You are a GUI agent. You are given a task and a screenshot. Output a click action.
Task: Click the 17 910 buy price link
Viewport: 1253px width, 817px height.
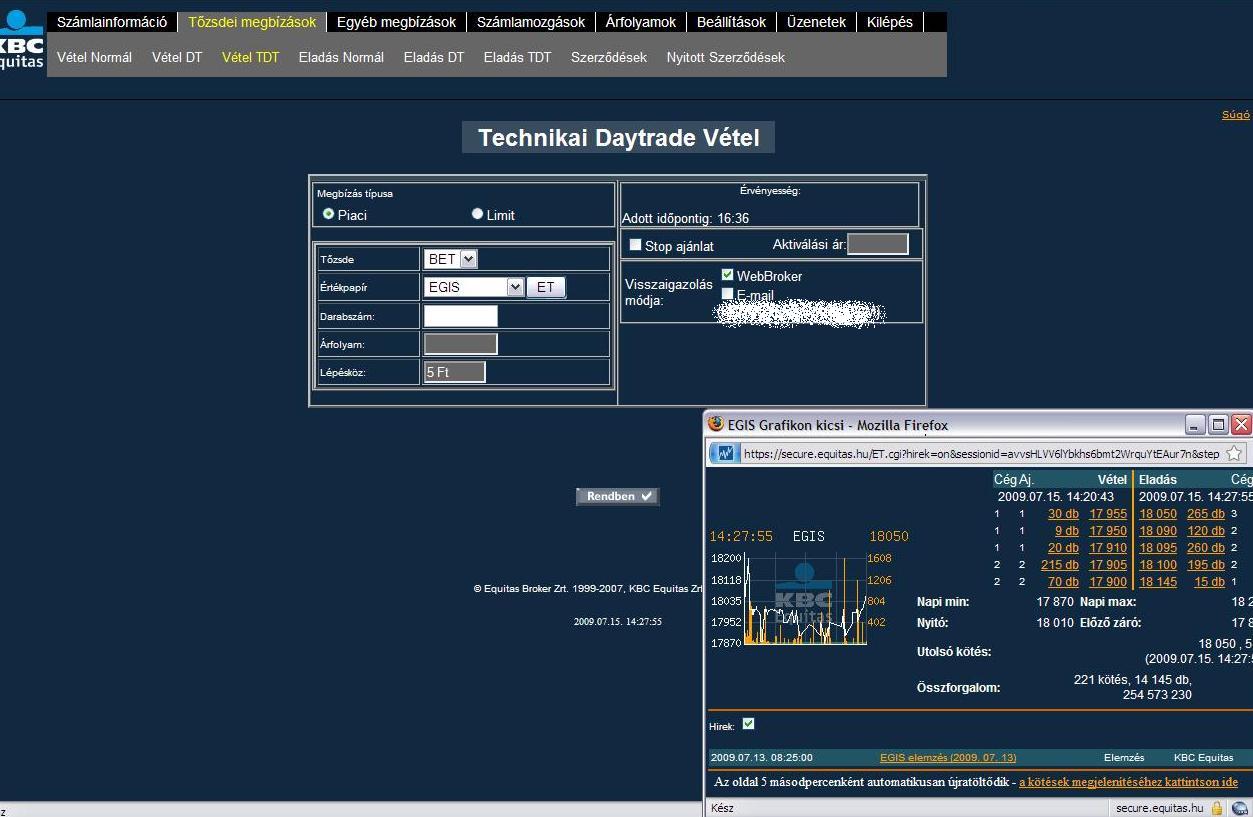pyautogui.click(x=1108, y=548)
